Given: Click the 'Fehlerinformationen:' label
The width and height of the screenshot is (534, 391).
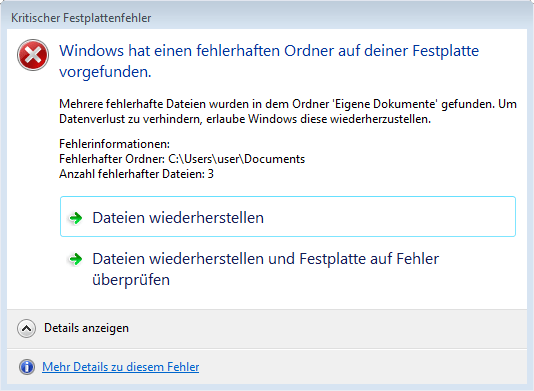Looking at the screenshot, I should coord(114,144).
